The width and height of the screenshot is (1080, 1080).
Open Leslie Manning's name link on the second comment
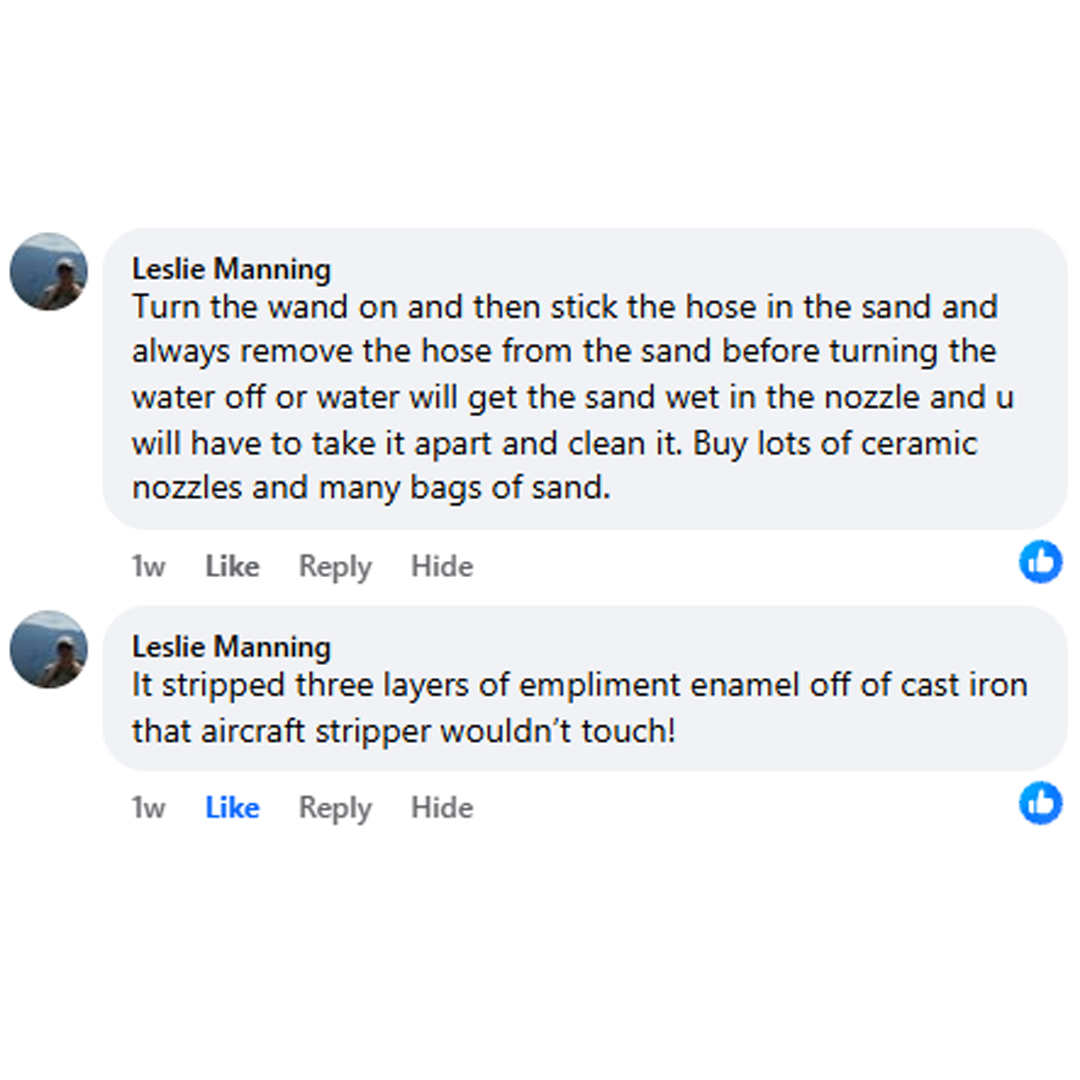231,646
